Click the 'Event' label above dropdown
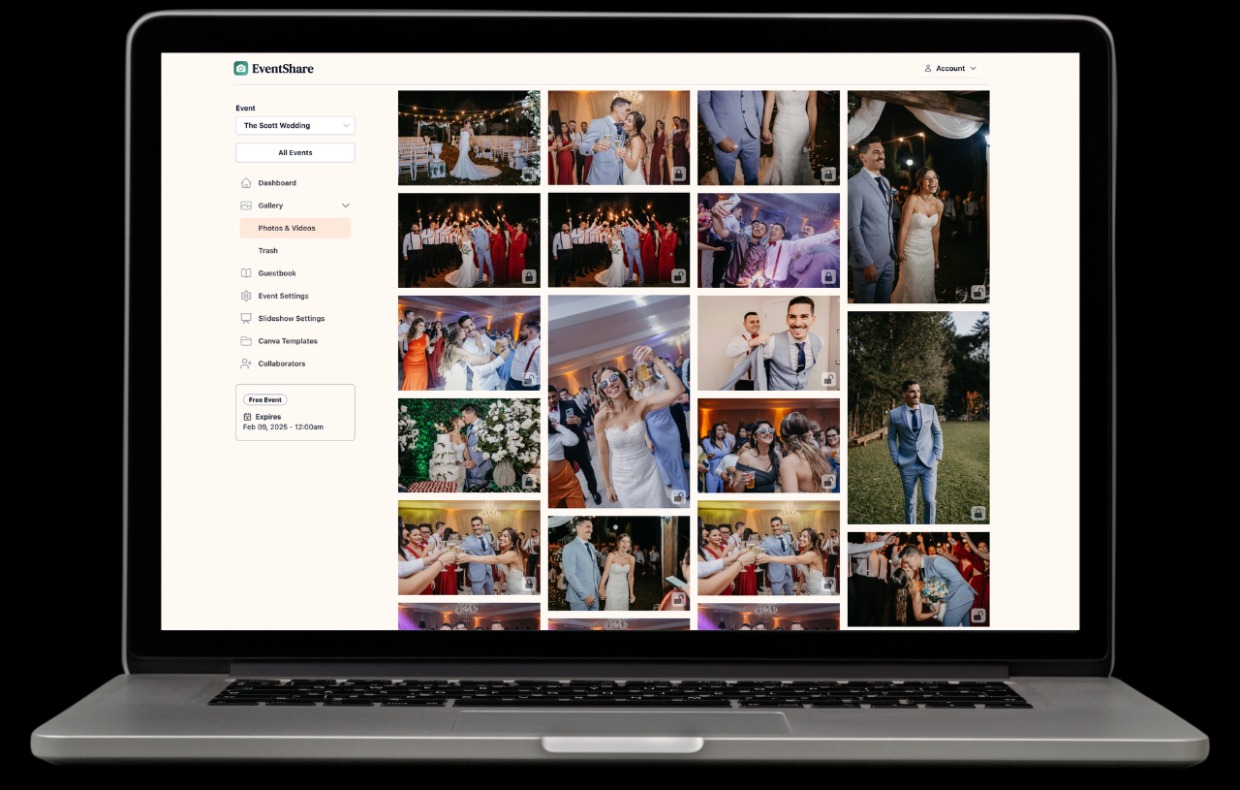Screen dimensions: 1240x790 pos(246,108)
